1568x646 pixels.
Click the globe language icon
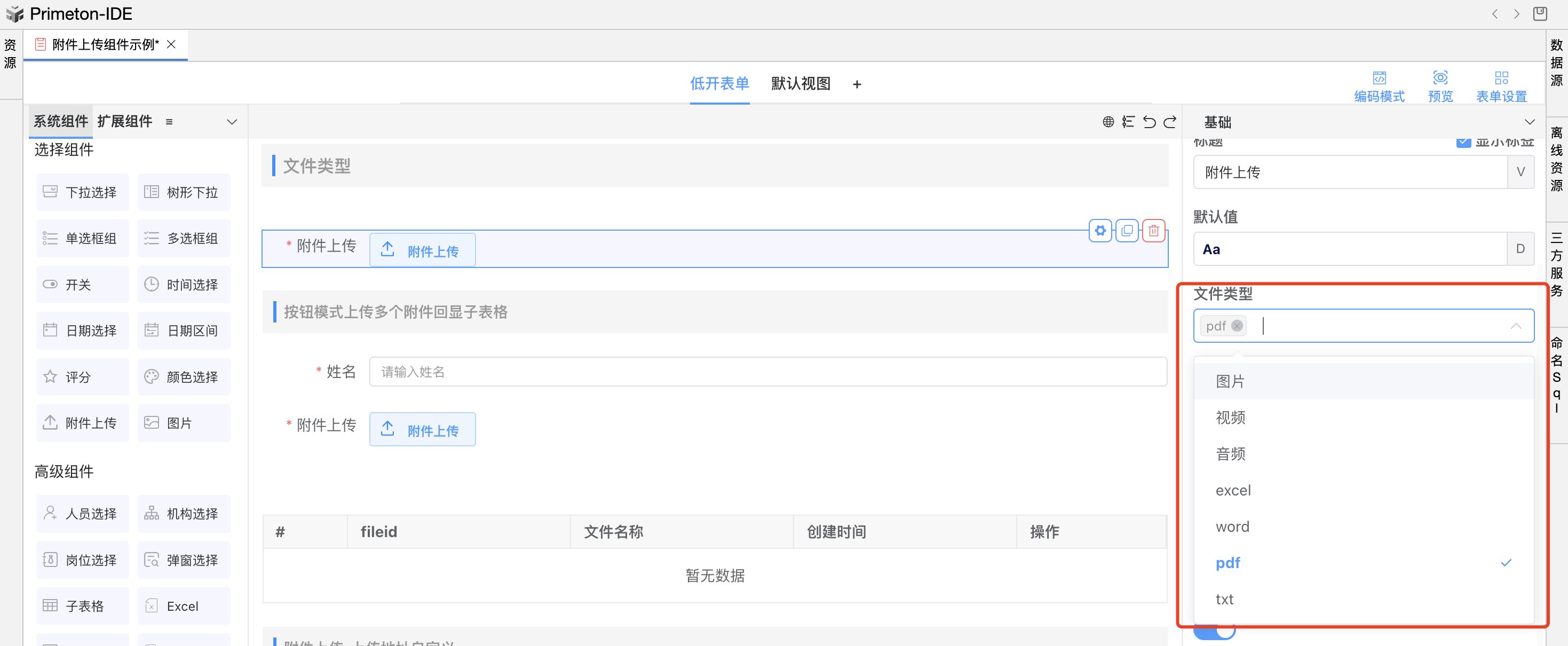click(1108, 122)
